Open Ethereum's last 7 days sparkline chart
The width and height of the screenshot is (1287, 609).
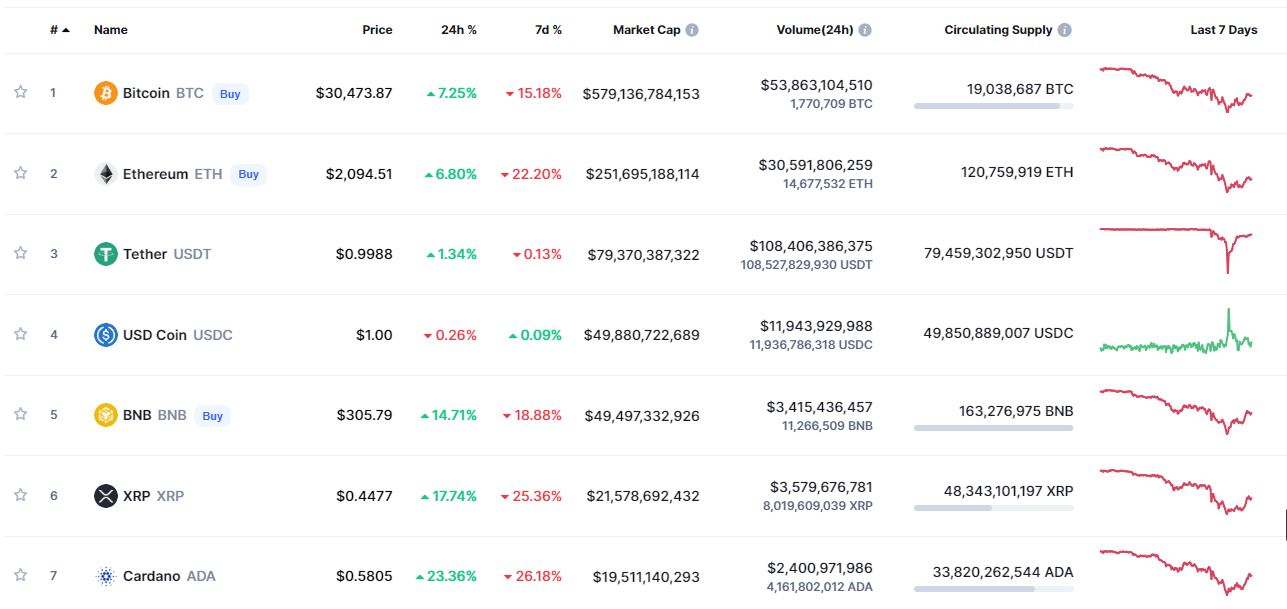click(1176, 170)
